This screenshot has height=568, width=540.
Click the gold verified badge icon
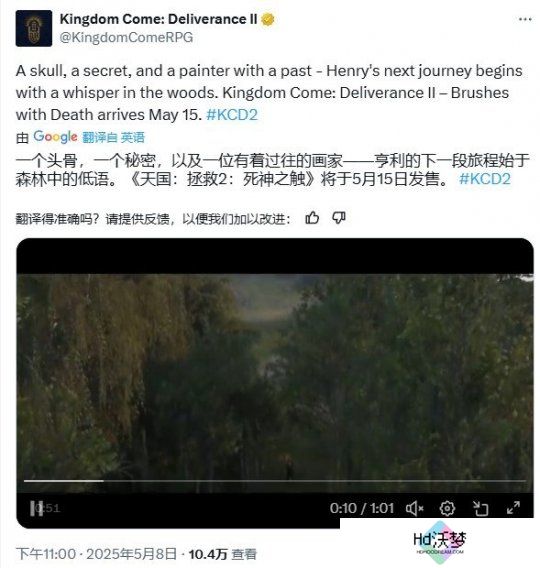(268, 19)
